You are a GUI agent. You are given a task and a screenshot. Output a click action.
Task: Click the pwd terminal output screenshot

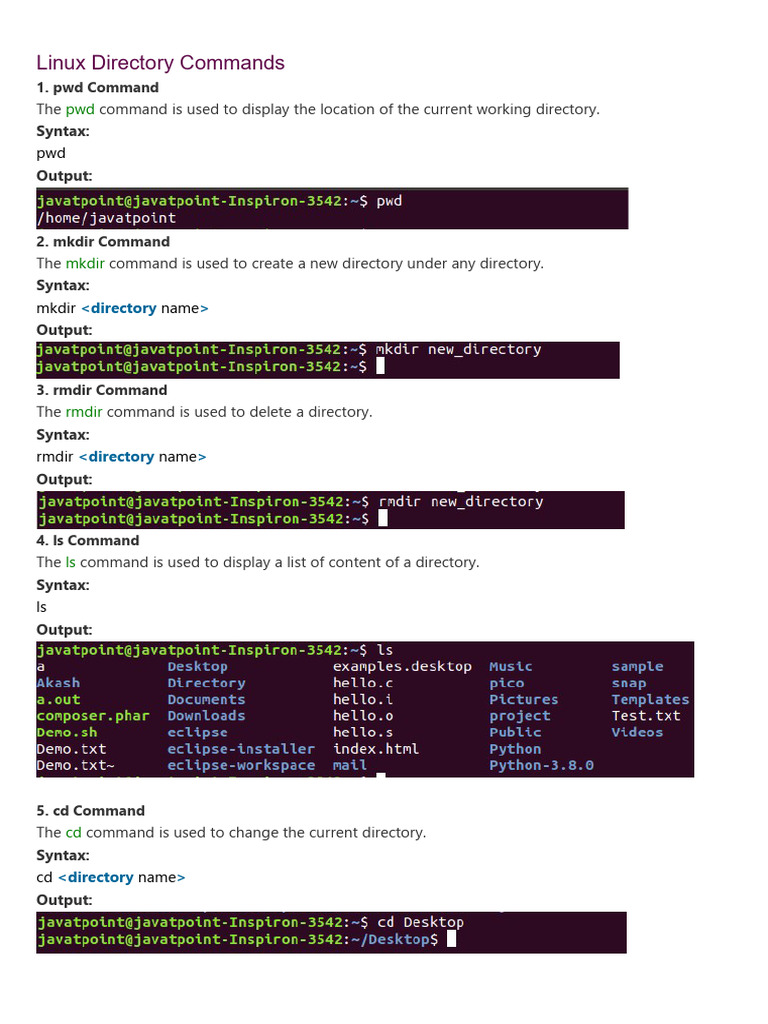click(332, 209)
